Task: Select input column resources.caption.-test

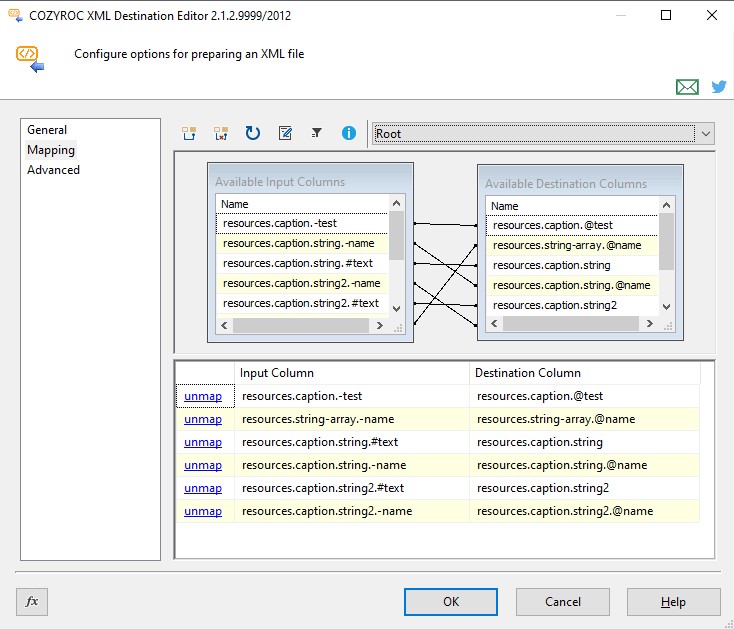Action: (302, 223)
